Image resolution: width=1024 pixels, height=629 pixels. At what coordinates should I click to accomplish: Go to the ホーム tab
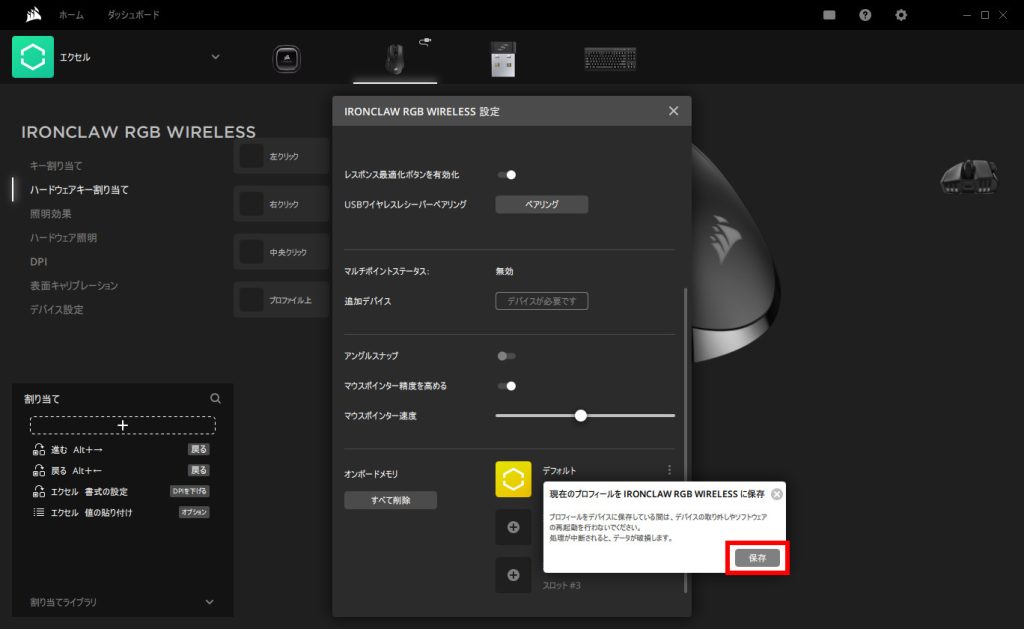click(71, 15)
